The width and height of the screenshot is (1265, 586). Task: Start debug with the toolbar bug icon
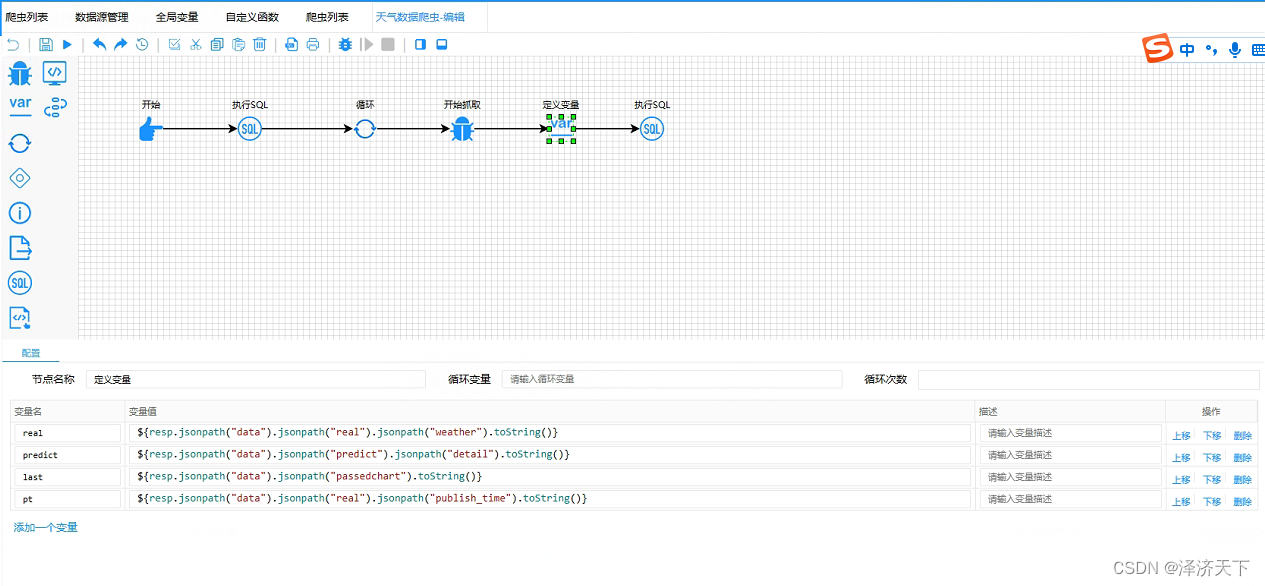(345, 45)
